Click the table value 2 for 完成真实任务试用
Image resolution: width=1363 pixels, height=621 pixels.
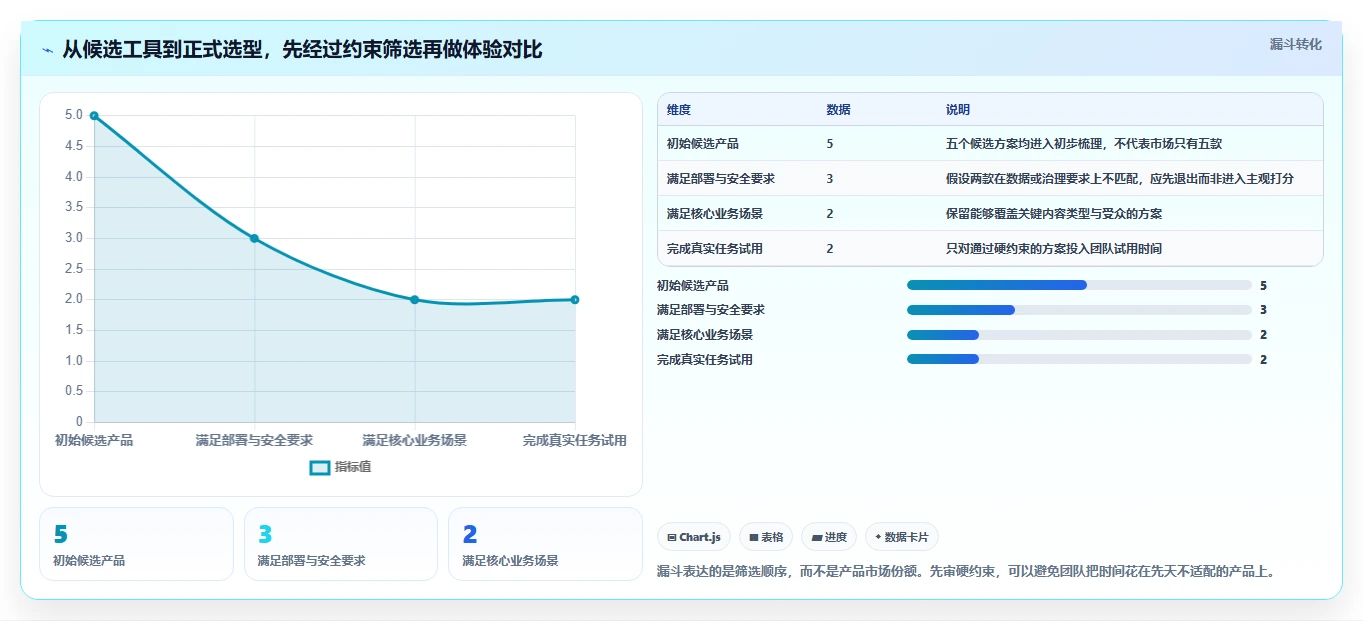pos(830,249)
